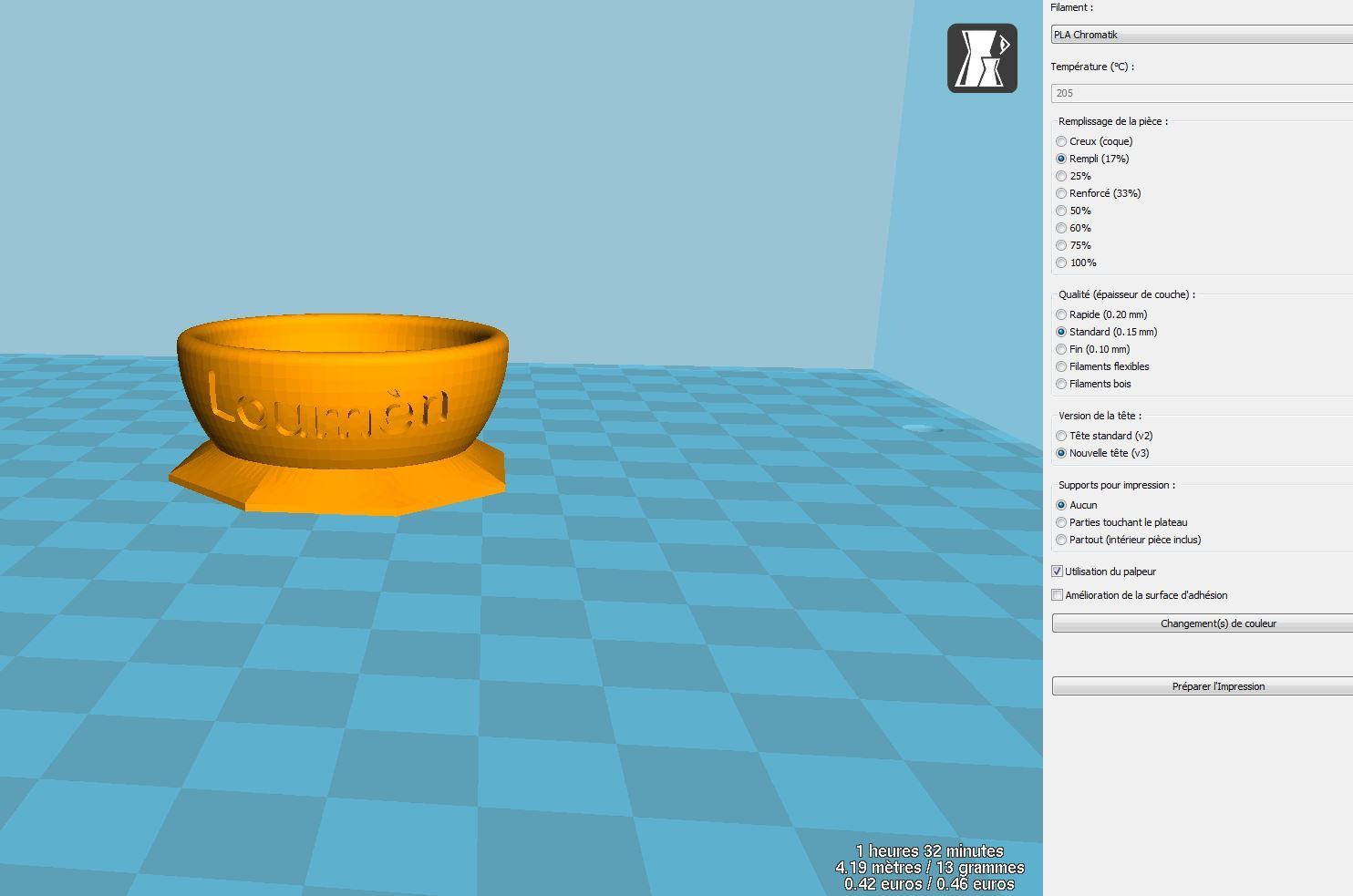Open the Filament dropdown showing PLA Chromatik

coord(1202,35)
